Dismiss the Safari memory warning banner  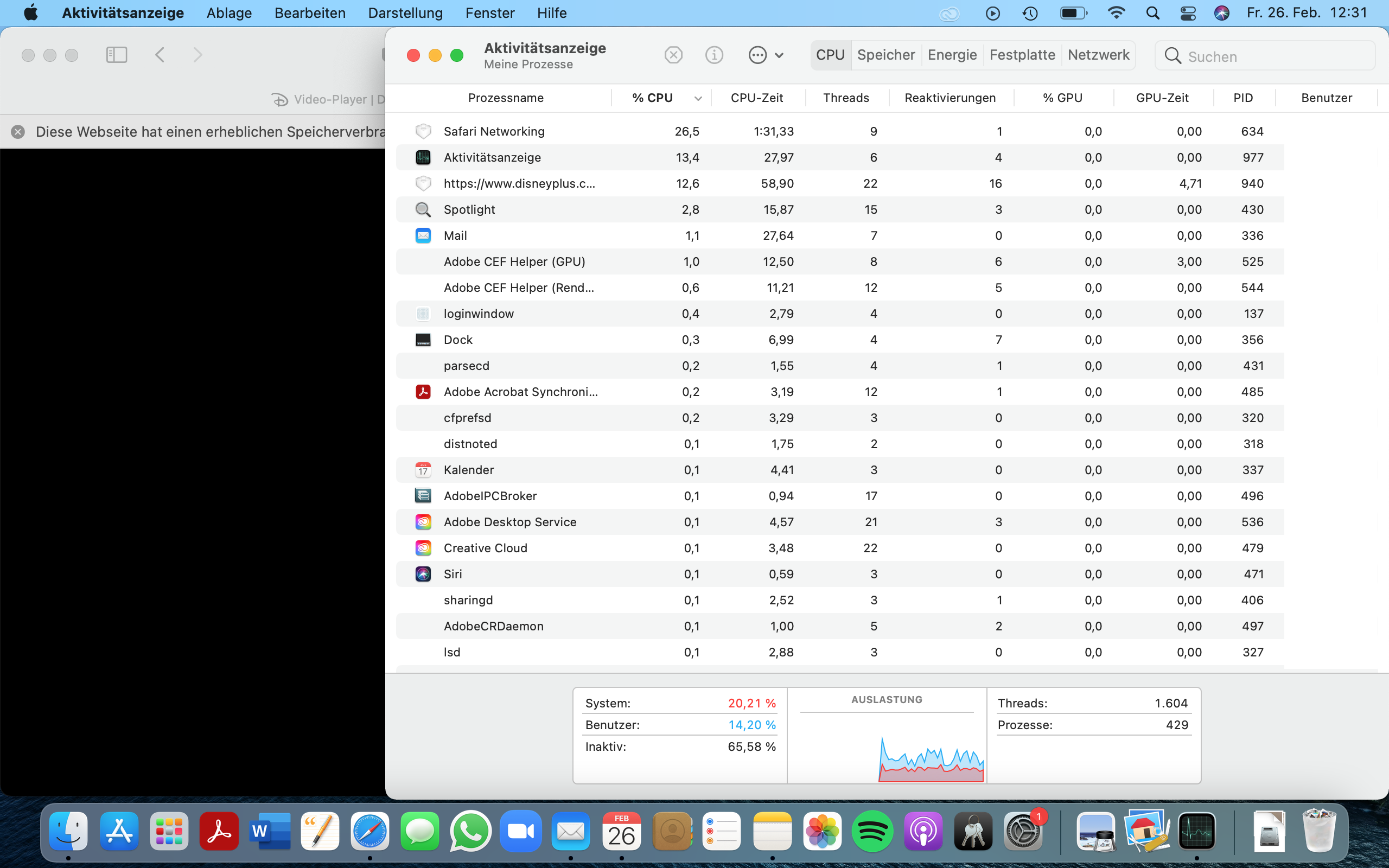(18, 132)
